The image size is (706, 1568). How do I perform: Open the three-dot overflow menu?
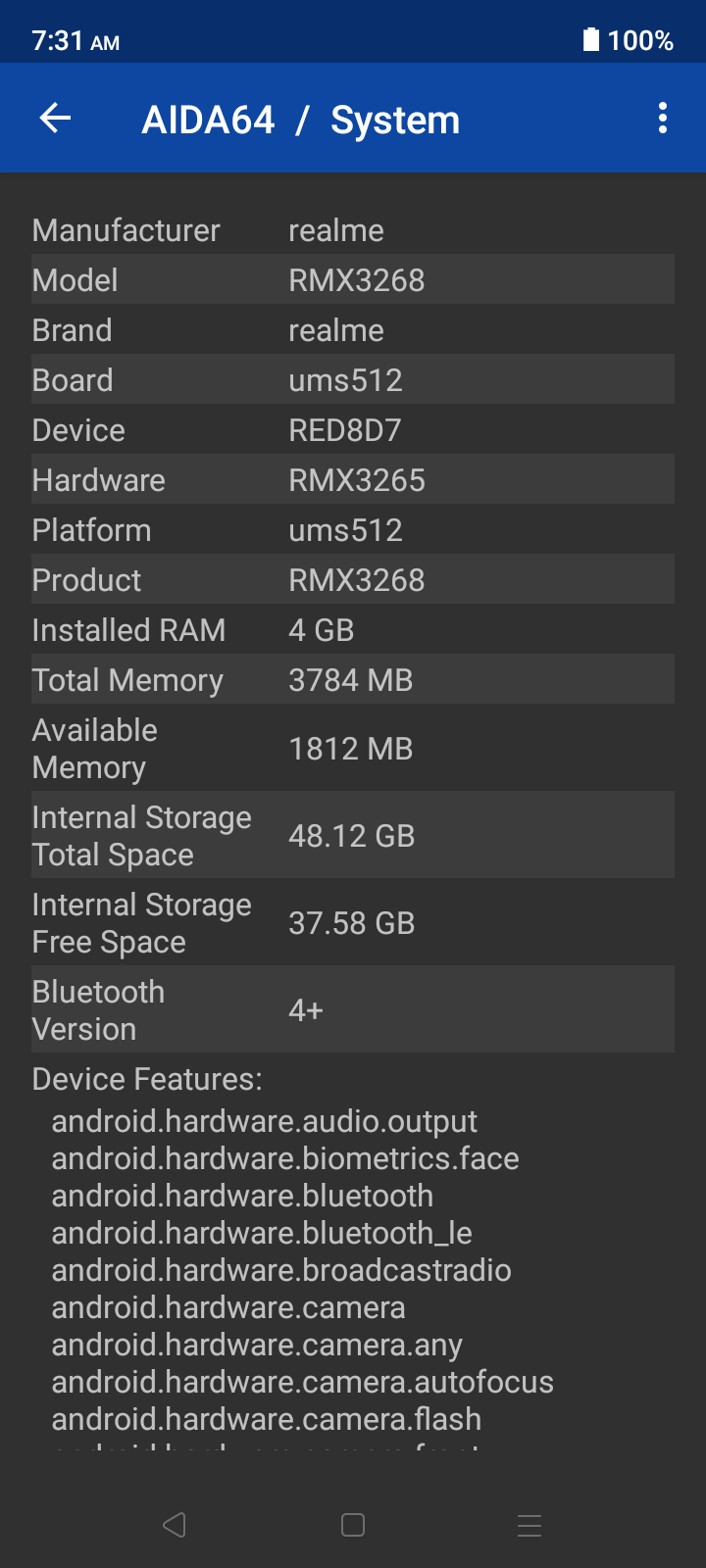pos(663,119)
